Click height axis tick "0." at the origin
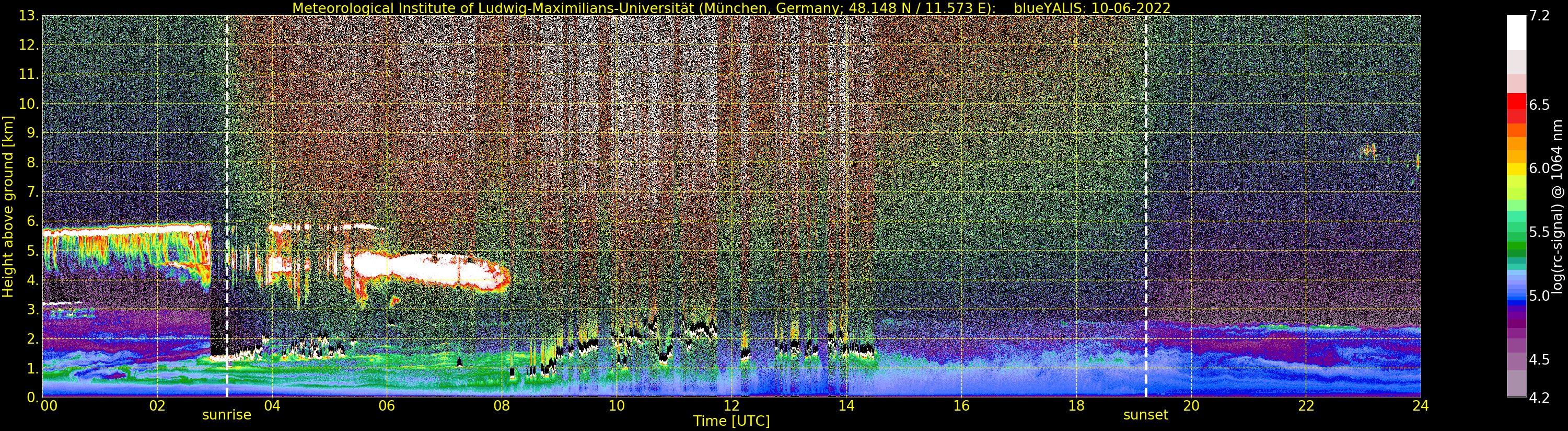Viewport: 1568px width, 431px height. point(33,397)
